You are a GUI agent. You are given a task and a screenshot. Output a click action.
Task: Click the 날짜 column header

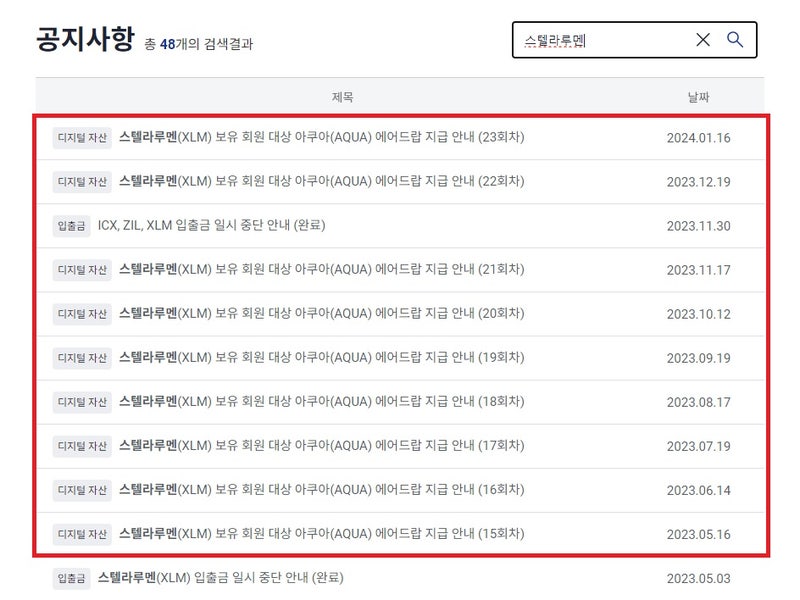(x=698, y=97)
